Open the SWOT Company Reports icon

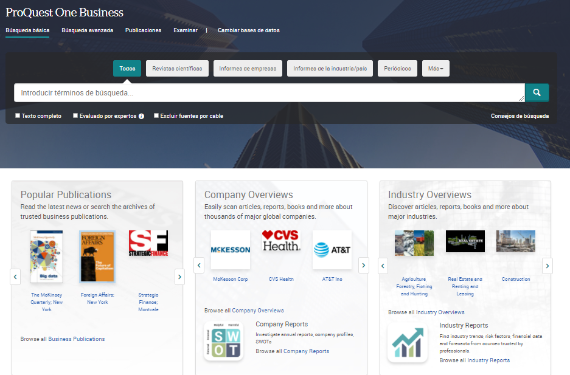coord(224,341)
